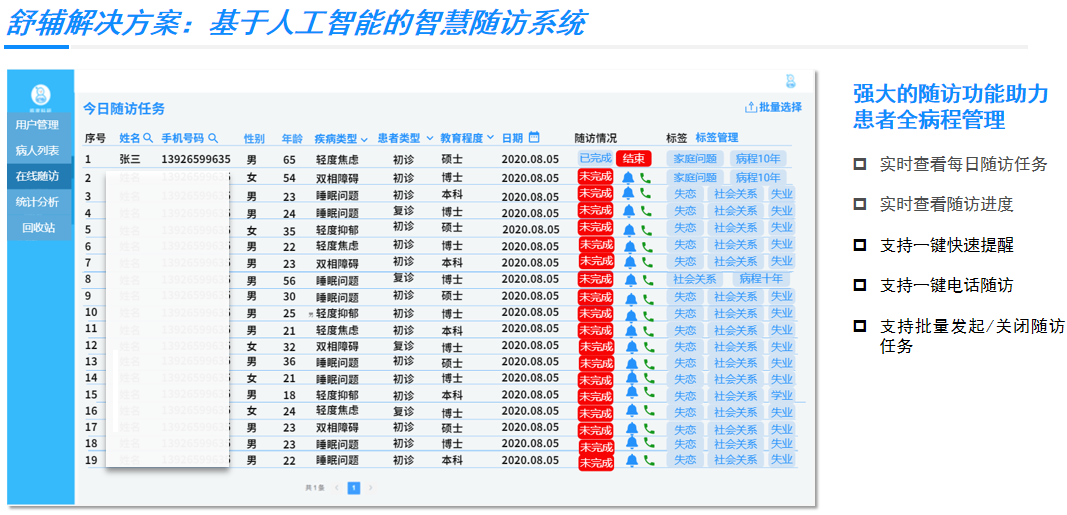Image resolution: width=1067 pixels, height=515 pixels.
Task: Click the logo icon atop the sidebar
Action: [x=40, y=95]
